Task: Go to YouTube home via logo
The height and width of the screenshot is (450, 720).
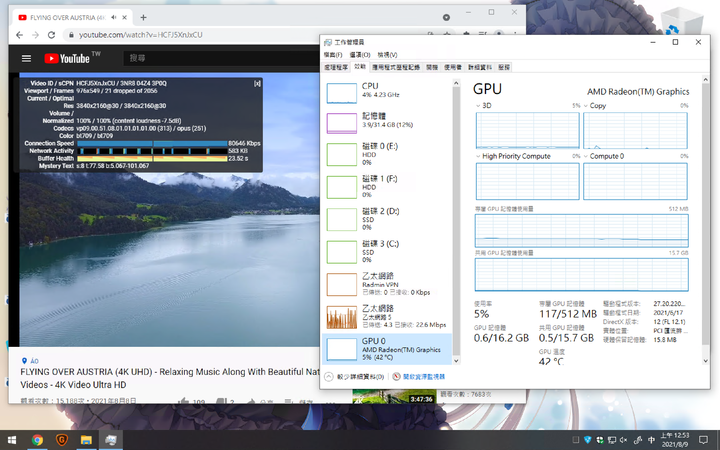Action: 67,58
